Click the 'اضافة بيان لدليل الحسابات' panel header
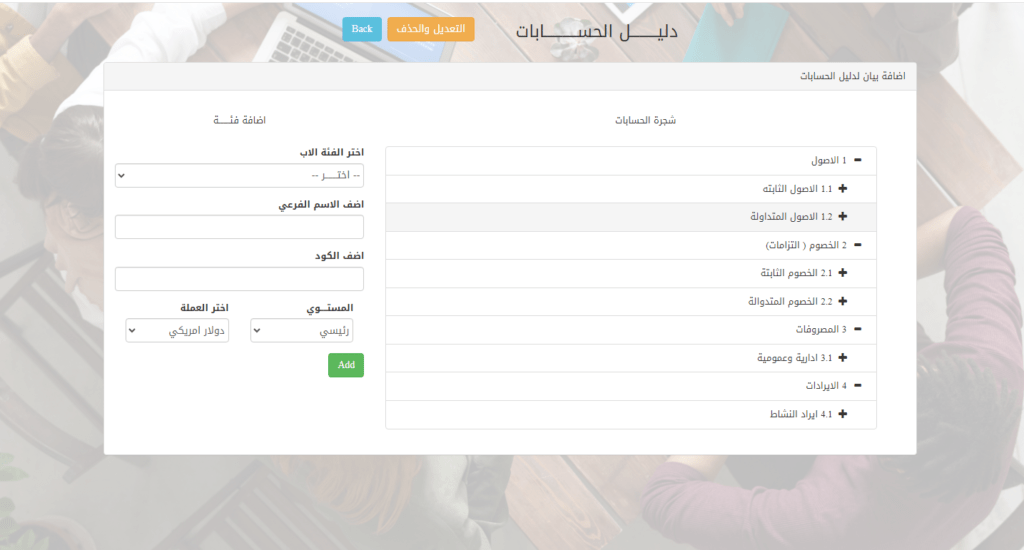1024x550 pixels. [x=852, y=76]
